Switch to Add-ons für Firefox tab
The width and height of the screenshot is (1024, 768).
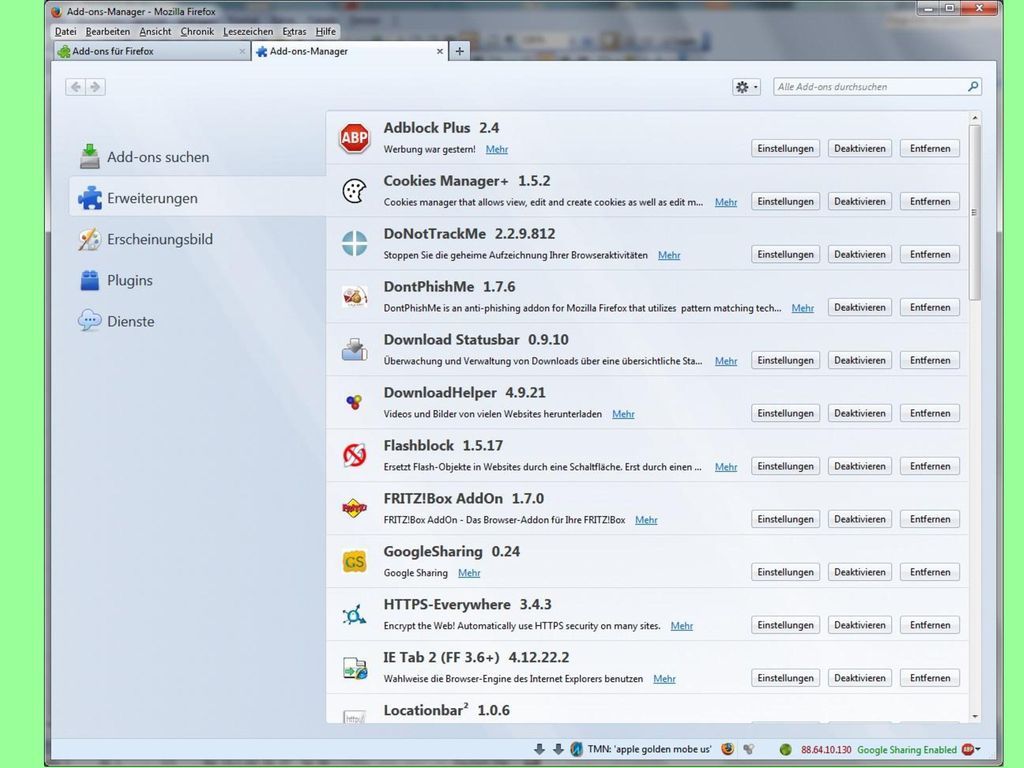click(152, 51)
